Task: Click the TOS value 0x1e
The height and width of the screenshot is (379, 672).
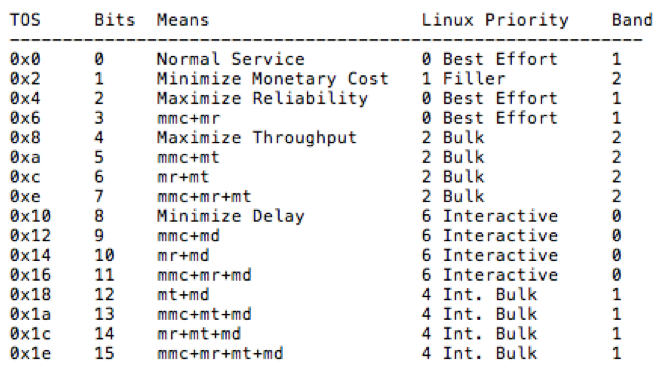Action: tap(30, 354)
